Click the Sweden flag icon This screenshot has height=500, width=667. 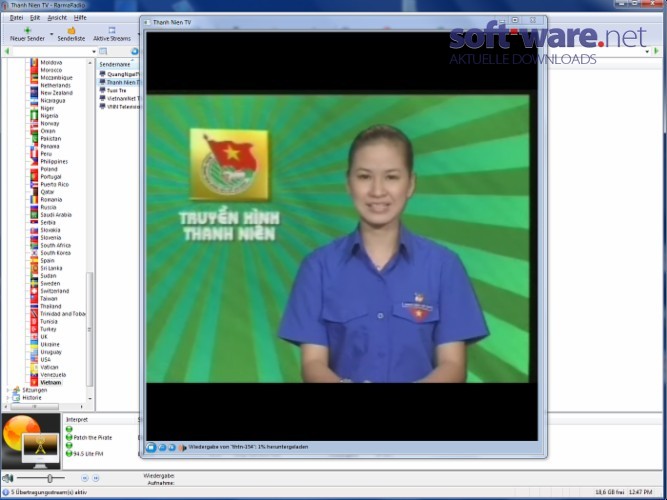[34, 283]
